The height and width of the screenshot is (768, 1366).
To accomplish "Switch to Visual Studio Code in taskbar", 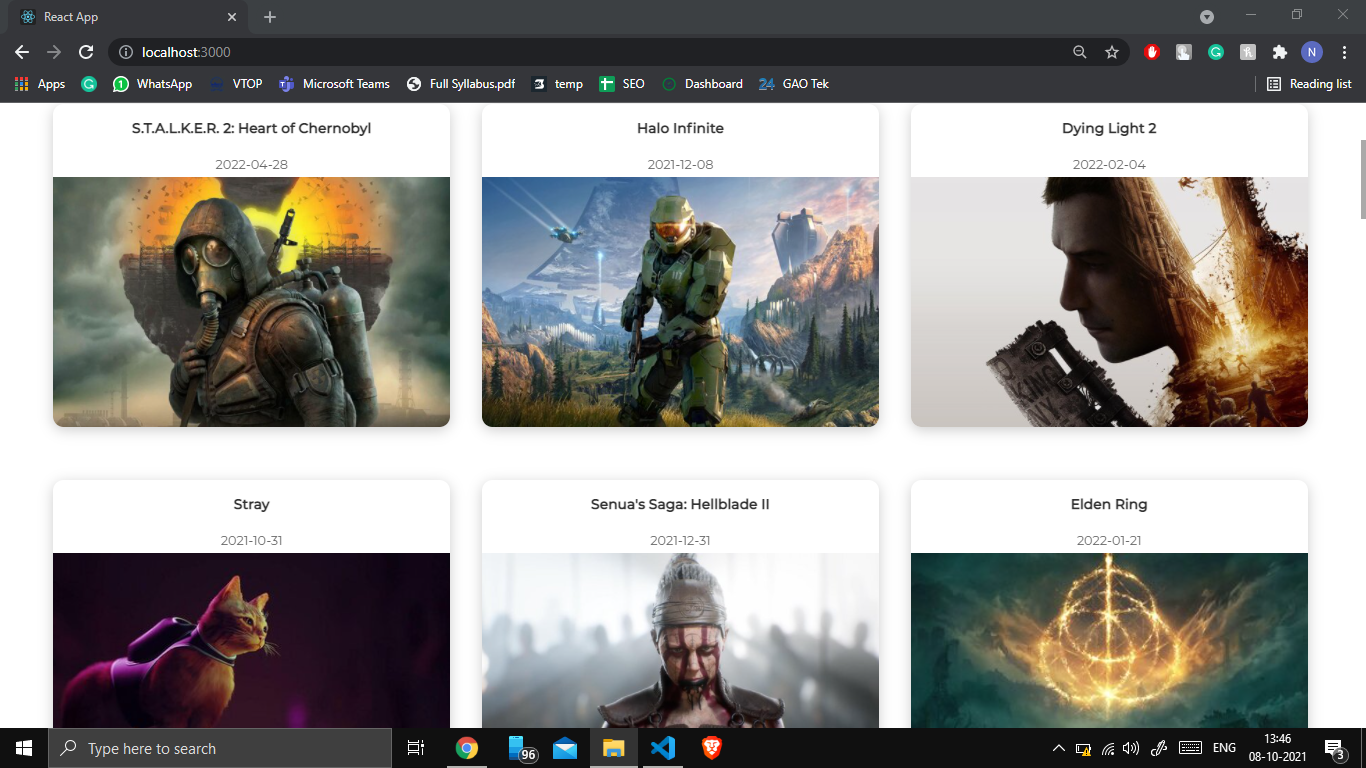I will pos(663,748).
